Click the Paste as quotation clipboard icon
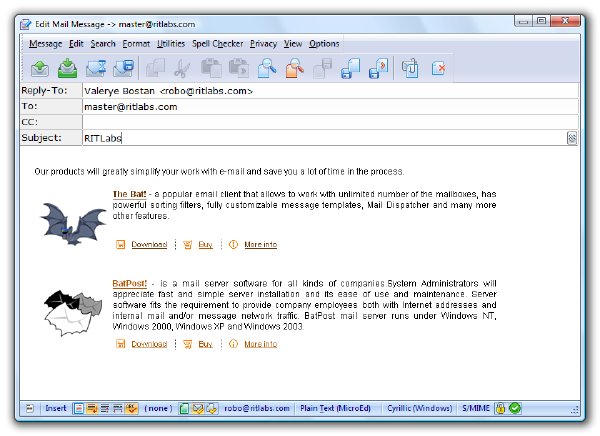600x436 pixels. click(239, 68)
